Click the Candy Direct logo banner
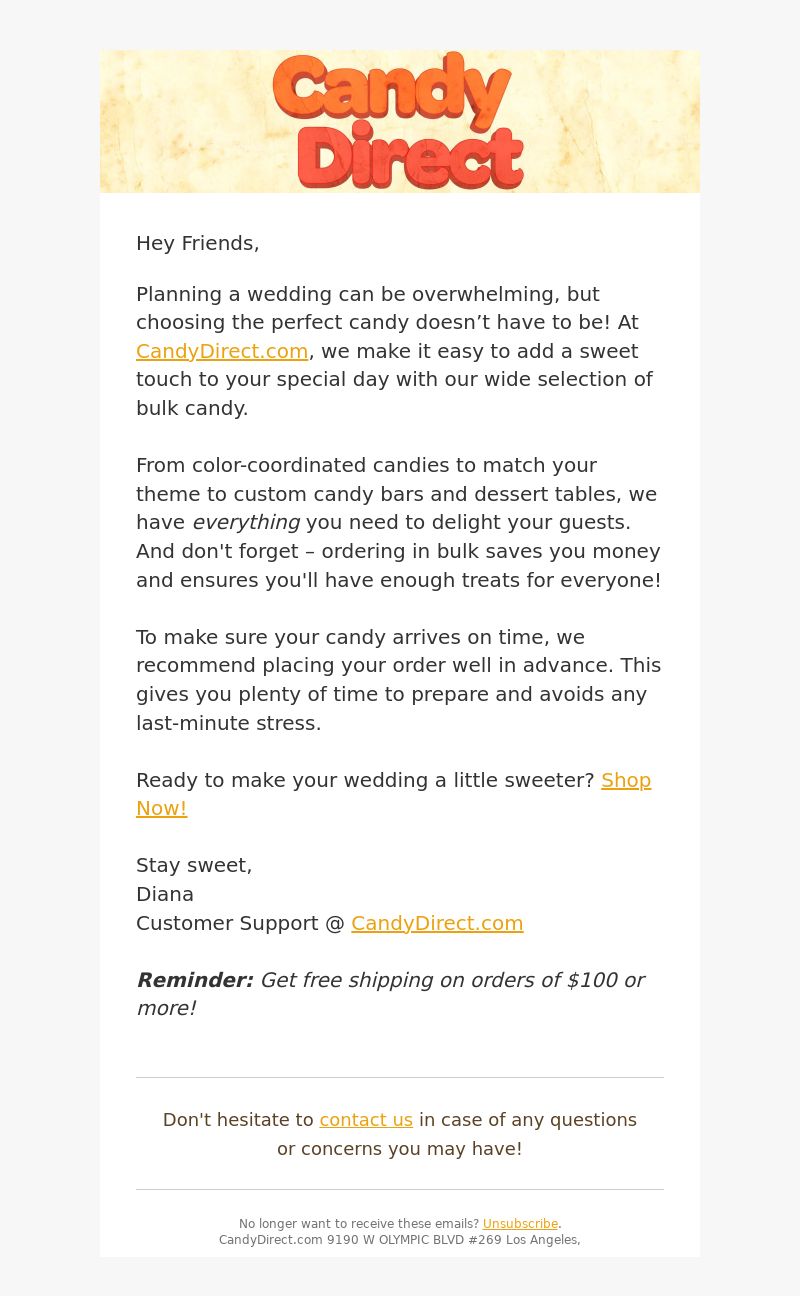This screenshot has width=800, height=1296. click(x=399, y=121)
